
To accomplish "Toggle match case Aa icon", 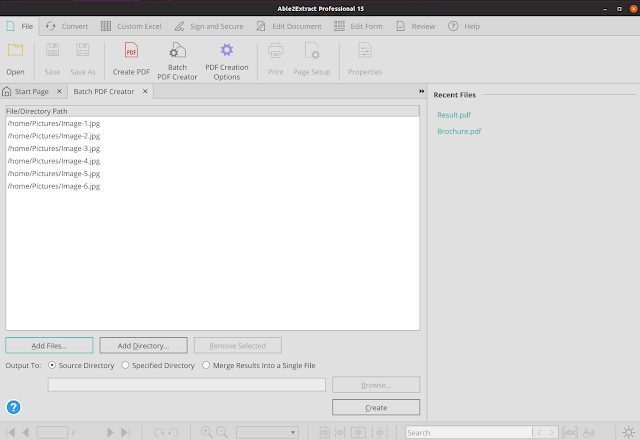I will pyautogui.click(x=589, y=432).
